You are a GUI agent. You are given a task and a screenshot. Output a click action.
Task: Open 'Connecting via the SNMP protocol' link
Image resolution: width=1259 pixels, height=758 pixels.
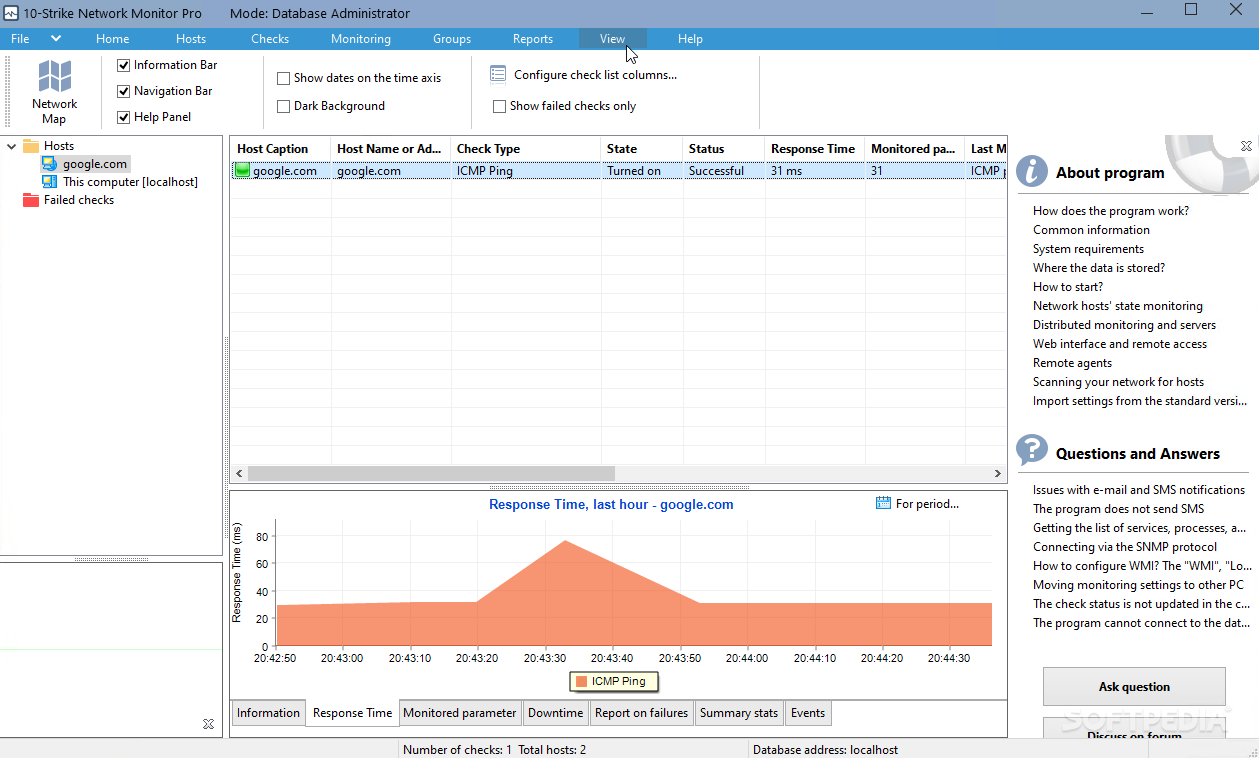[1125, 547]
